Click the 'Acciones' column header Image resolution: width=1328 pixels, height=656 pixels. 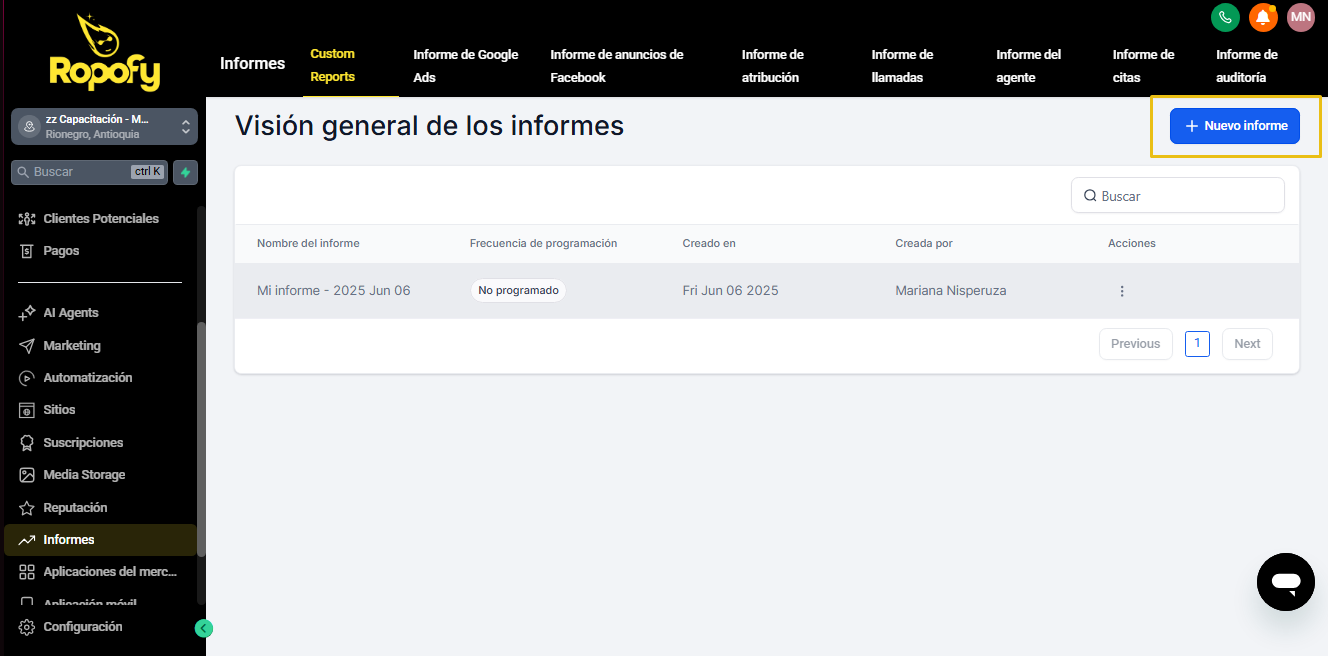(x=1132, y=243)
